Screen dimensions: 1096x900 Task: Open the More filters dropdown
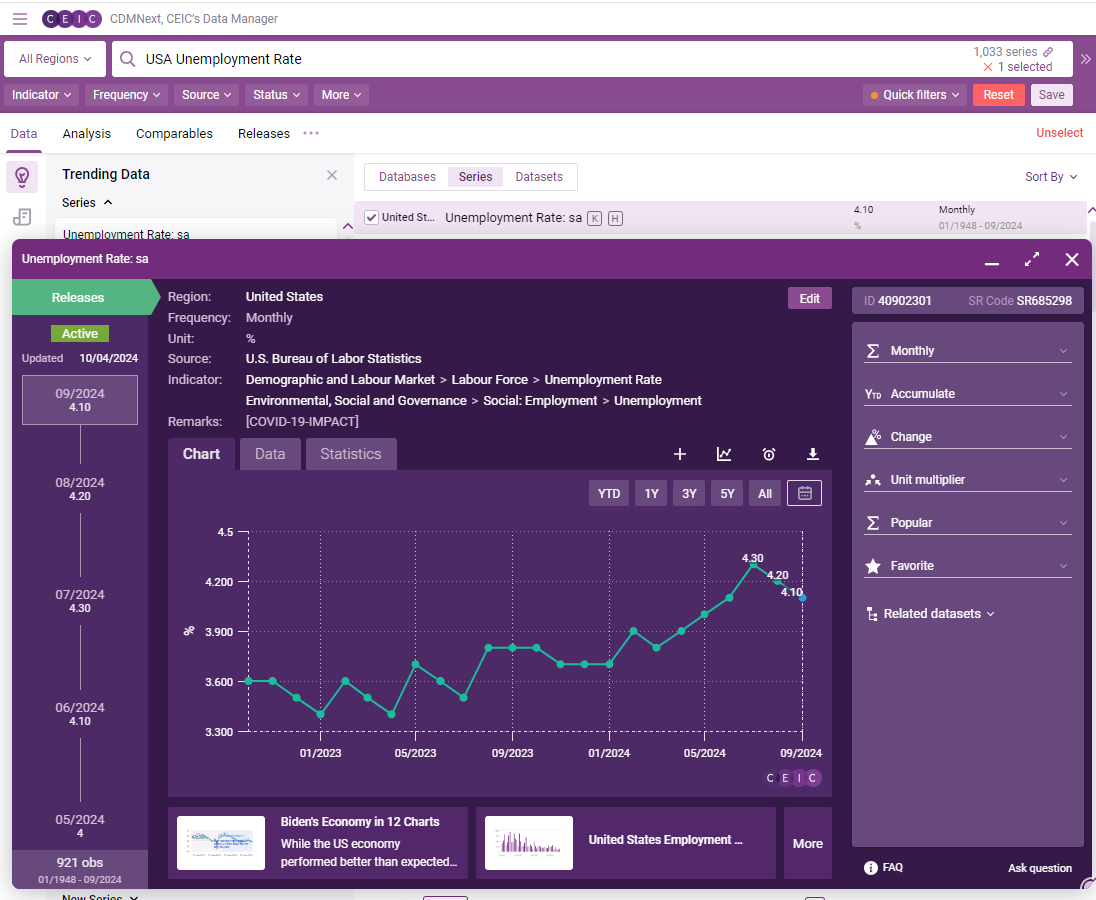pyautogui.click(x=341, y=95)
